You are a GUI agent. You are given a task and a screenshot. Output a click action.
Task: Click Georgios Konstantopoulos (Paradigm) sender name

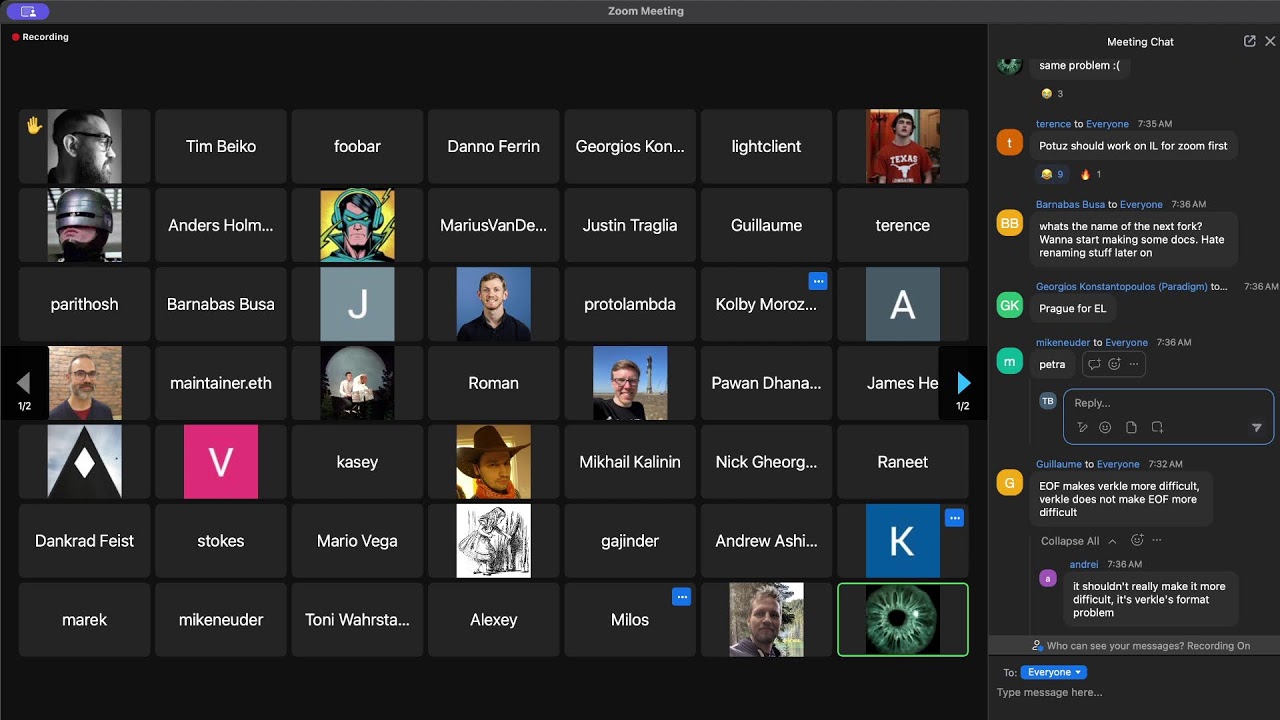click(x=1121, y=286)
